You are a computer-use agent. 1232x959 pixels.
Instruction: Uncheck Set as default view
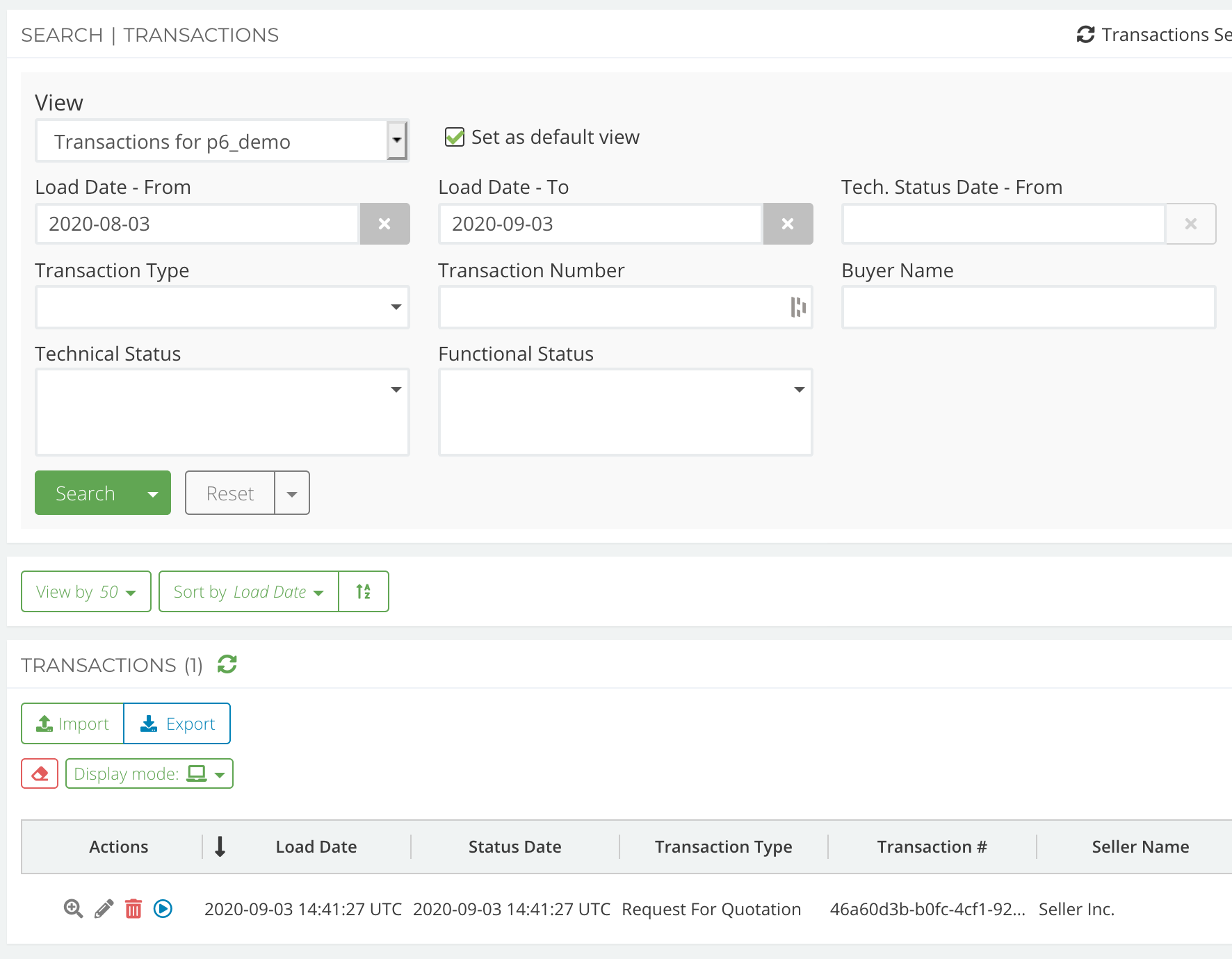click(x=454, y=137)
